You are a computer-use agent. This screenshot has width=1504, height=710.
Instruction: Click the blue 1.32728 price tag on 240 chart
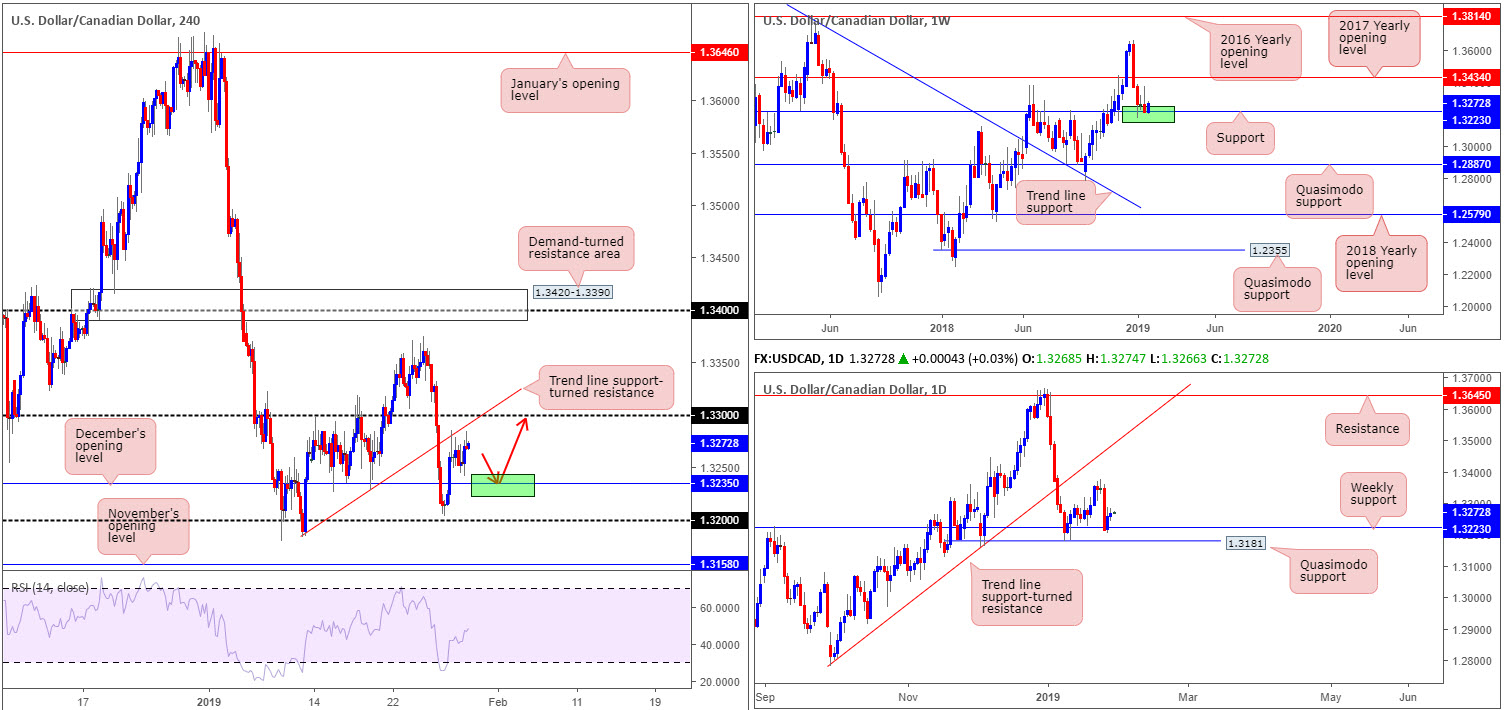coord(720,443)
